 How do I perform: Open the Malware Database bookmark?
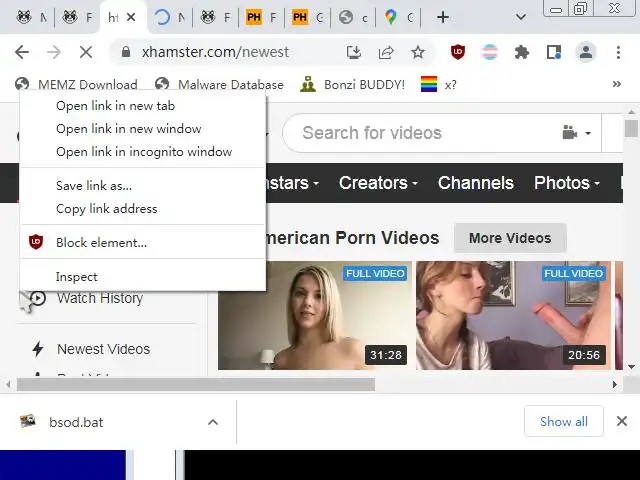coord(219,84)
